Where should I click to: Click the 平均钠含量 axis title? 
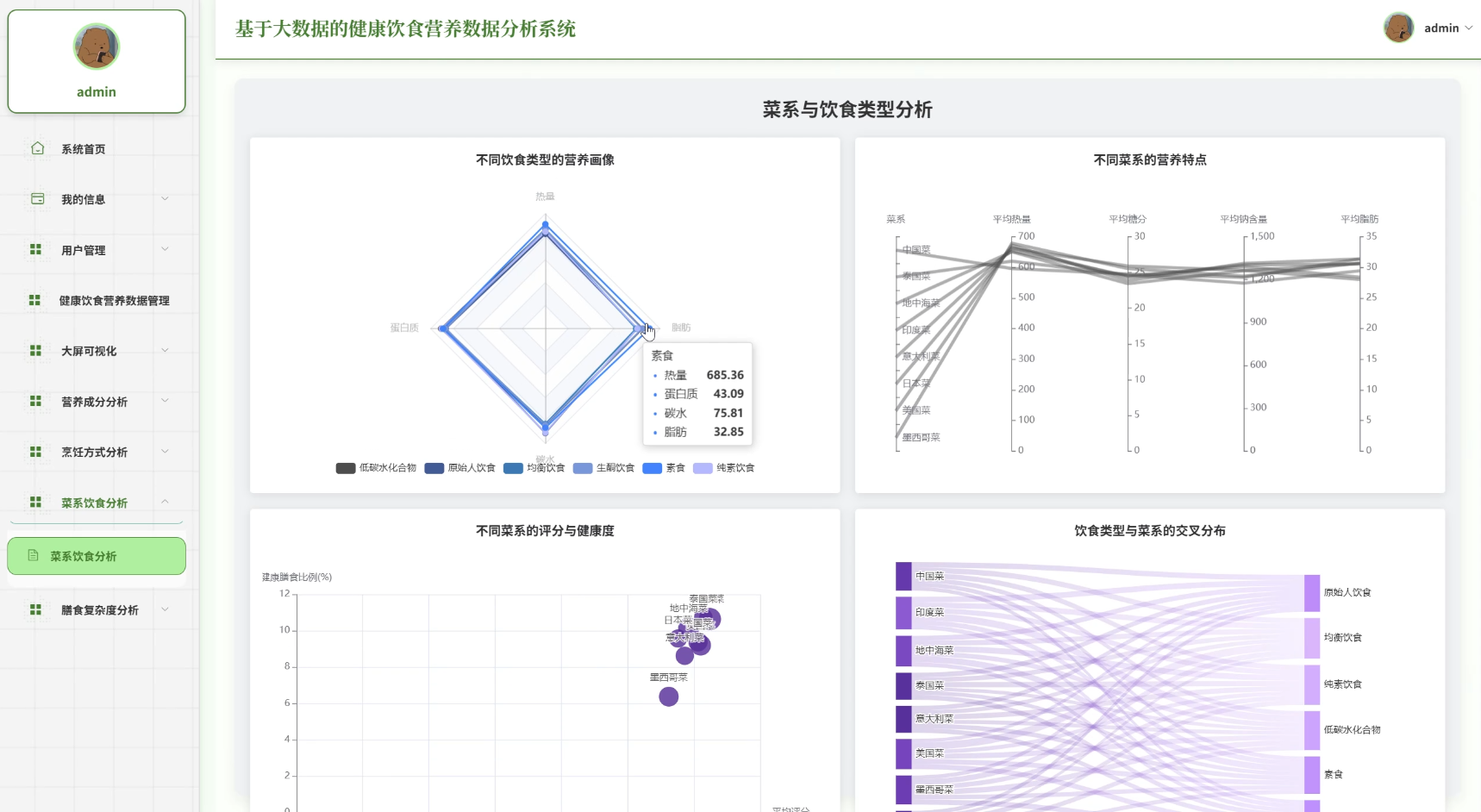pyautogui.click(x=1243, y=219)
